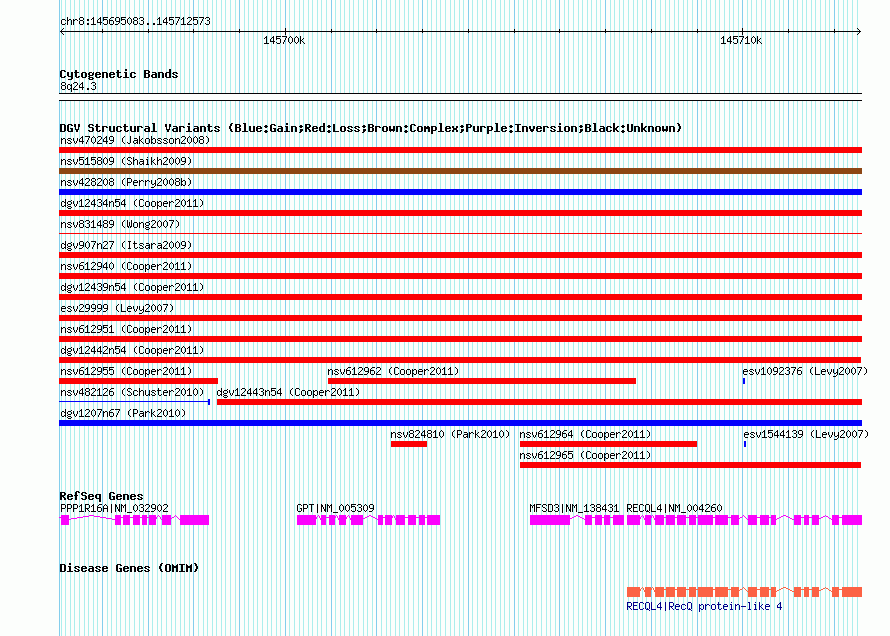Open nsv612951 (Cooper2011) variant label
This screenshot has width=890, height=636.
[126, 329]
